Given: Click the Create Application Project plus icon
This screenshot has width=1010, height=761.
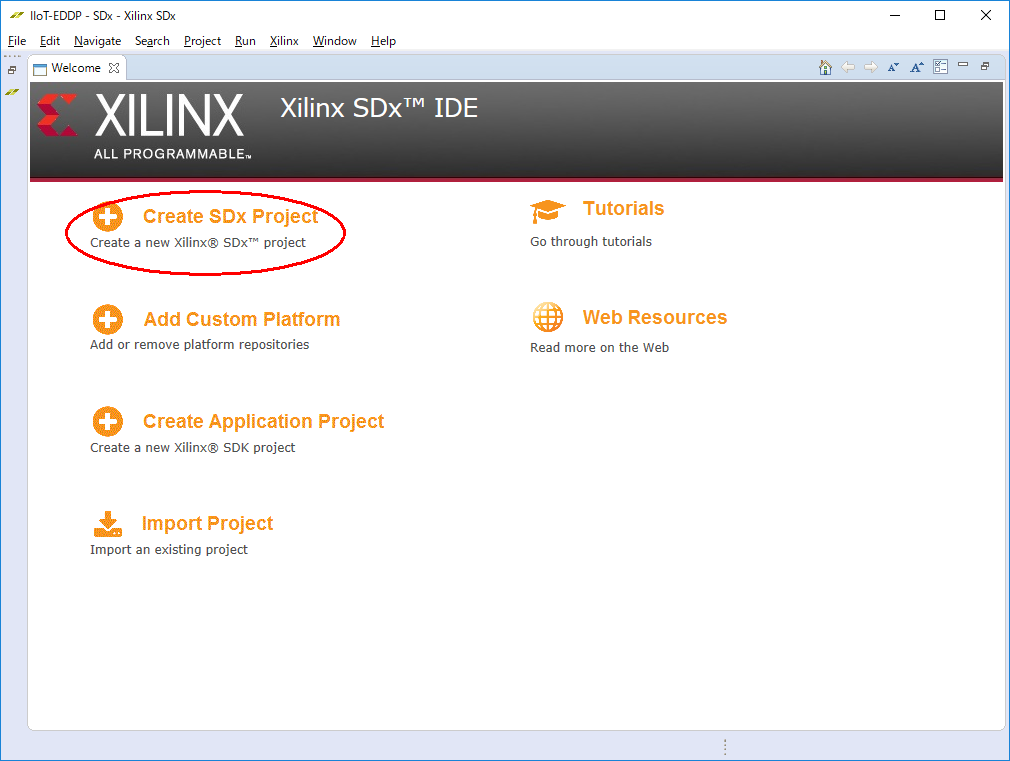Looking at the screenshot, I should pos(108,422).
